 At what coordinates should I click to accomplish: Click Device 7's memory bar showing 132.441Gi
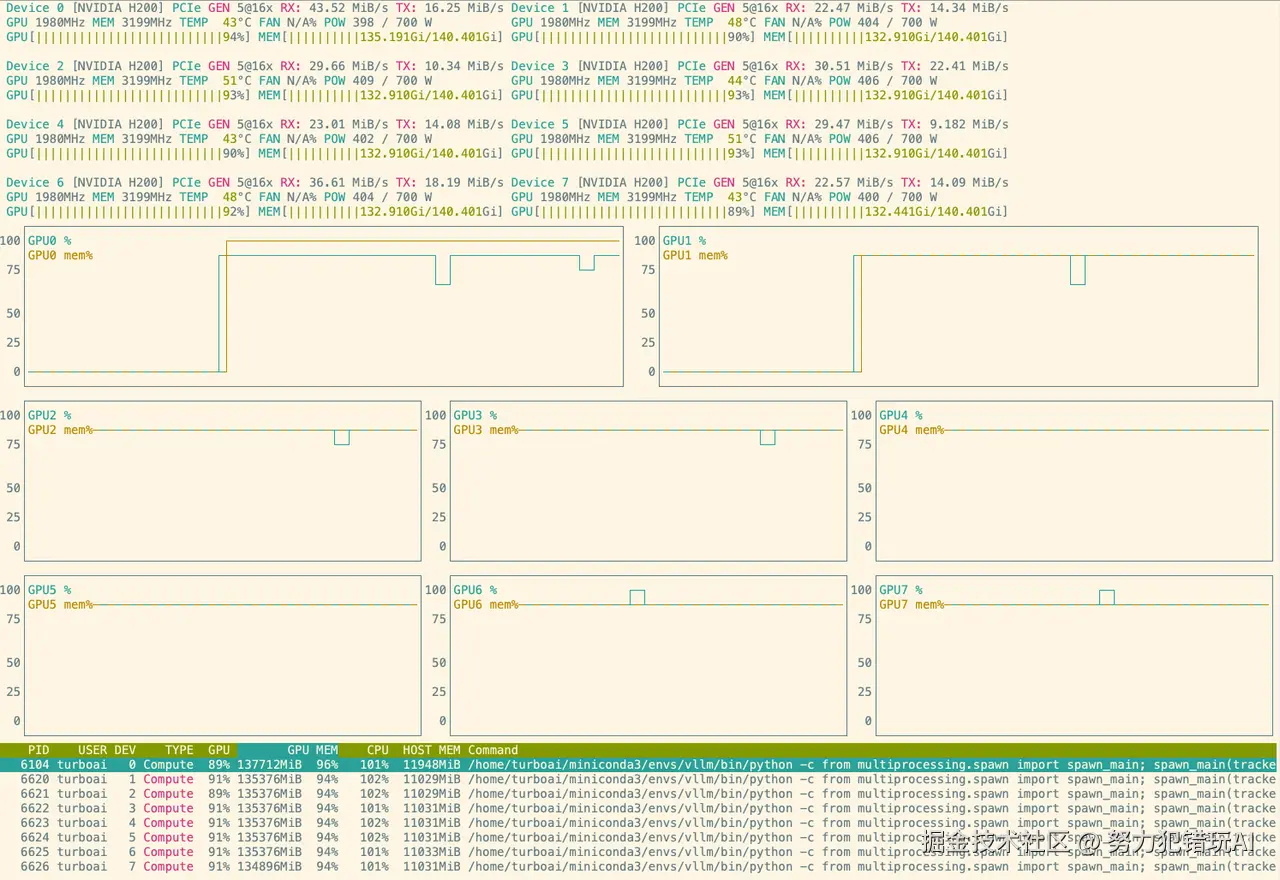click(885, 211)
